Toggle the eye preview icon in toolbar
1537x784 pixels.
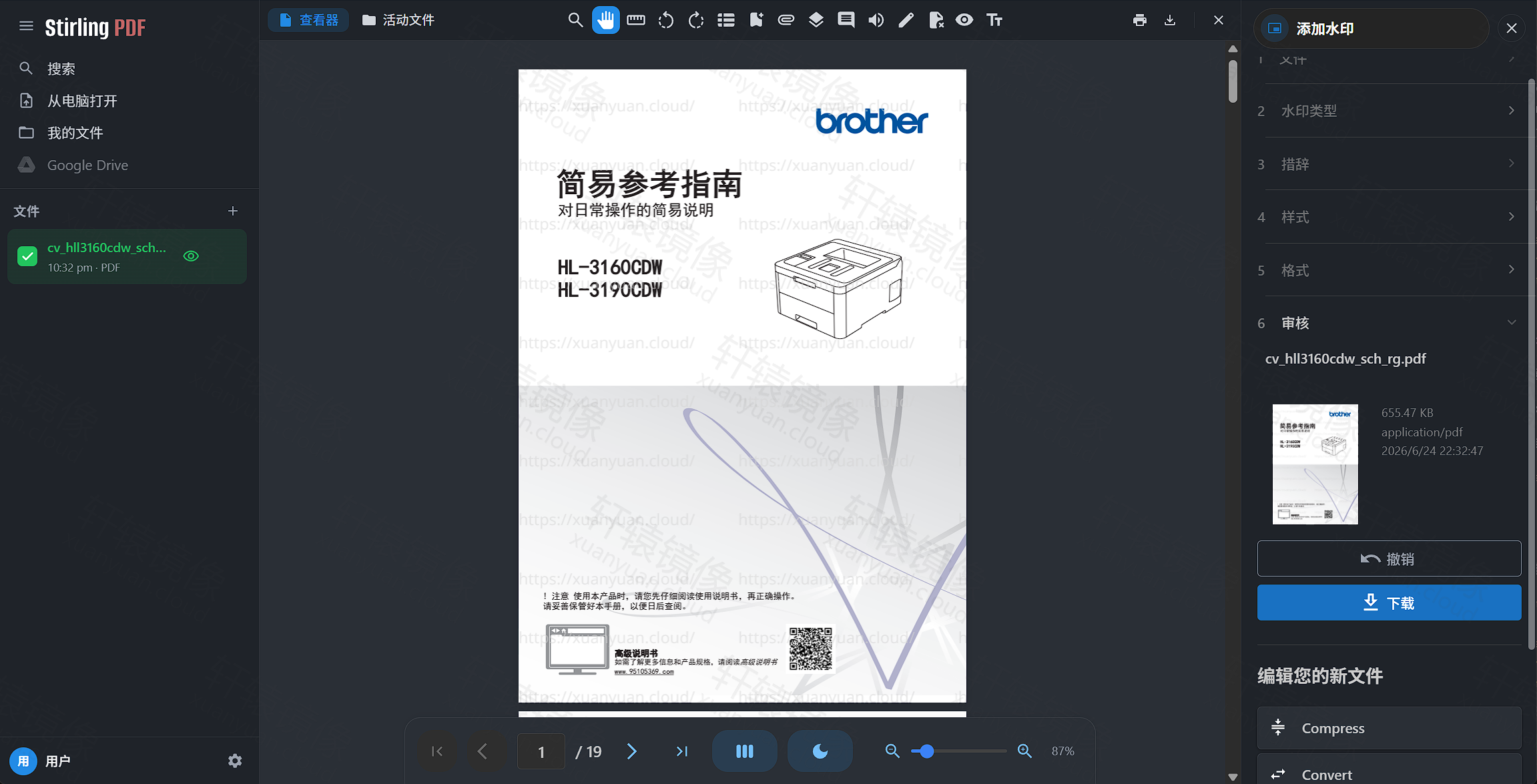(x=964, y=20)
